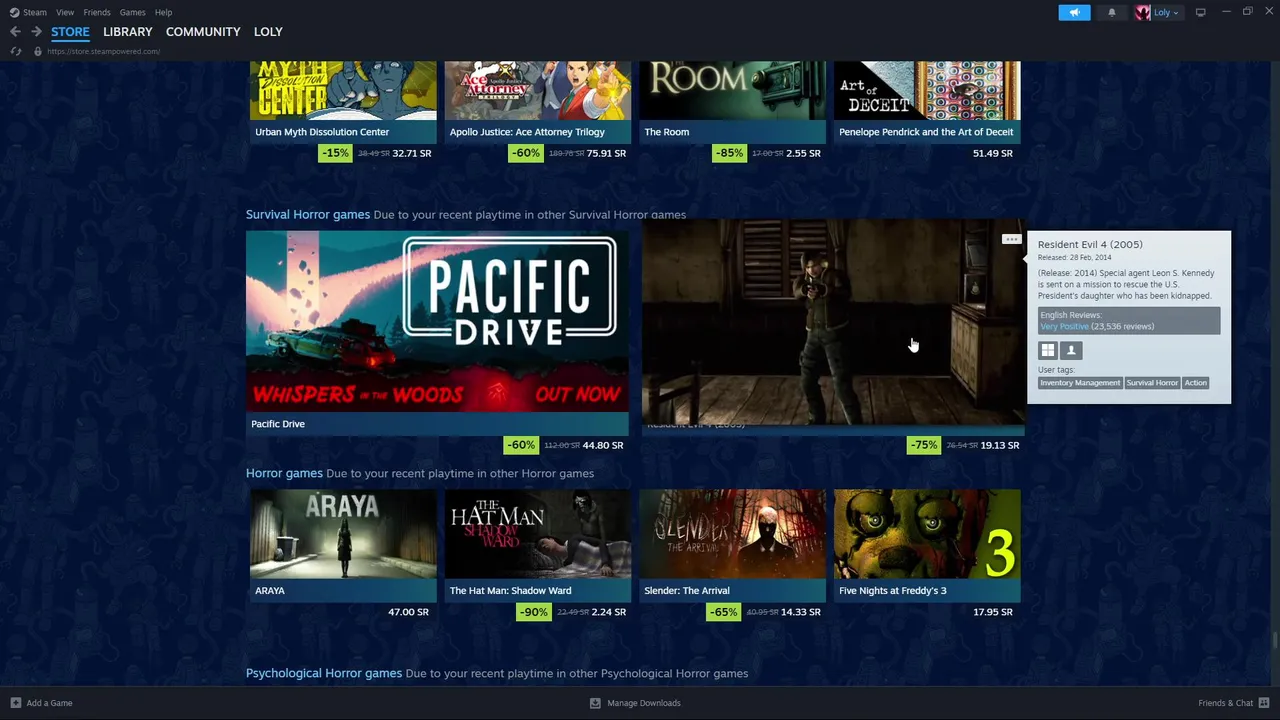
Task: Click the back navigation arrow
Action: click(15, 32)
